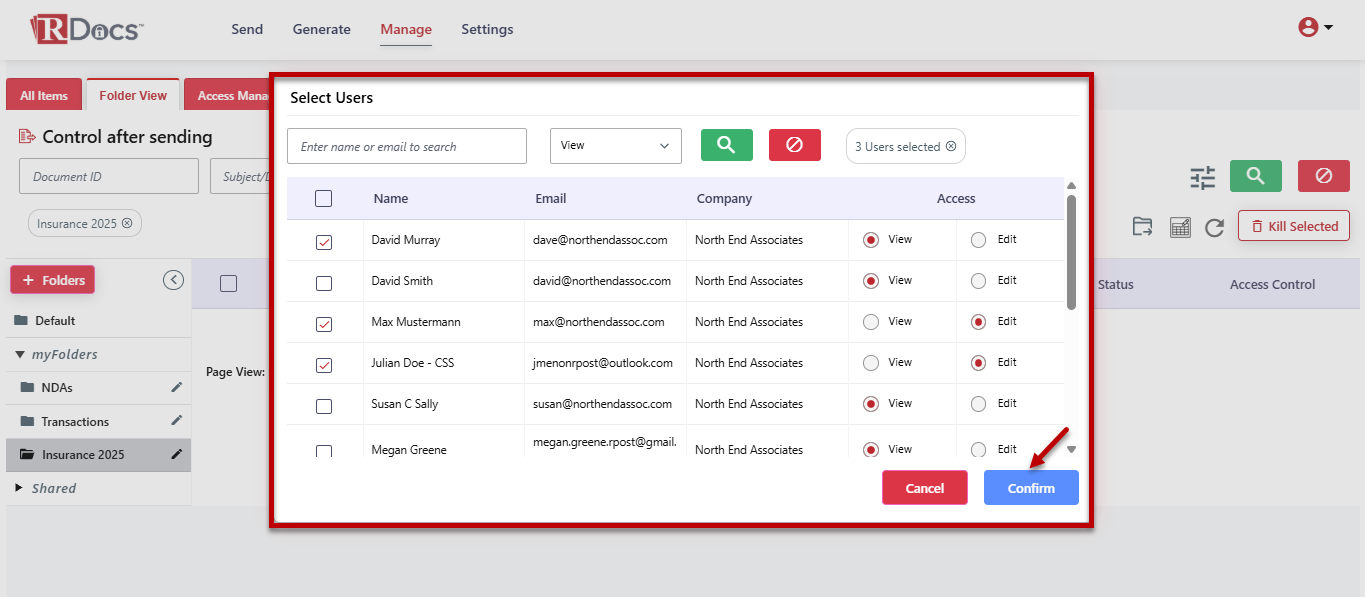Screen dimensions: 1365x597
Task: Select Edit access for David Murray
Action: point(978,240)
